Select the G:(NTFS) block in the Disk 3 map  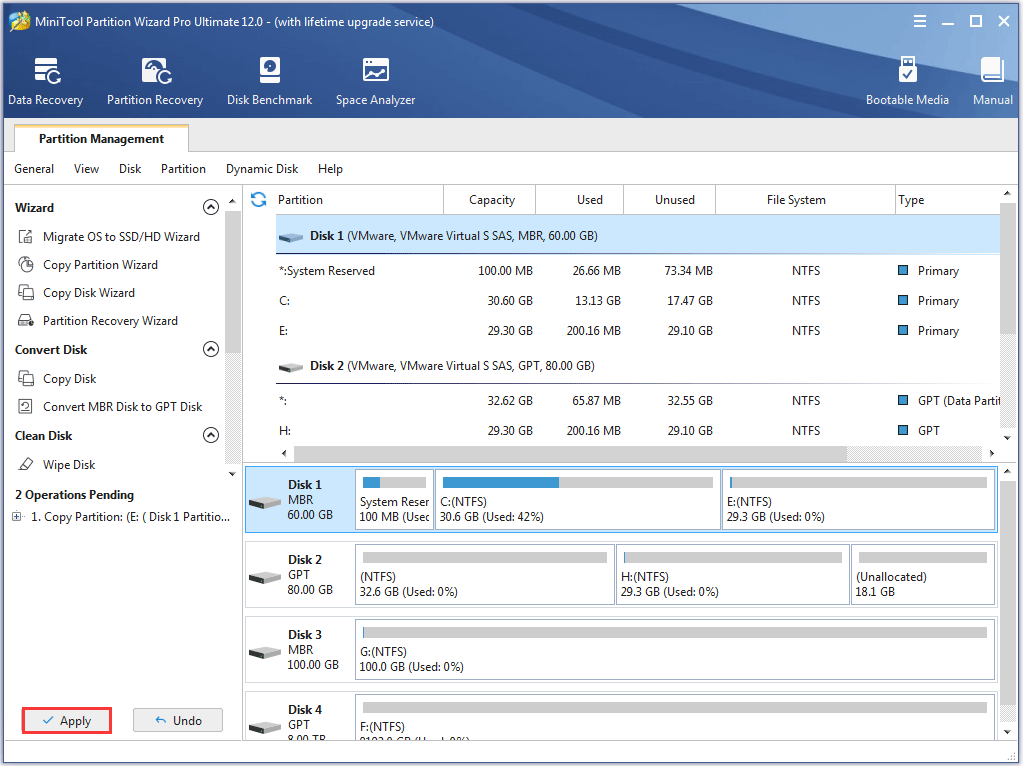click(675, 650)
